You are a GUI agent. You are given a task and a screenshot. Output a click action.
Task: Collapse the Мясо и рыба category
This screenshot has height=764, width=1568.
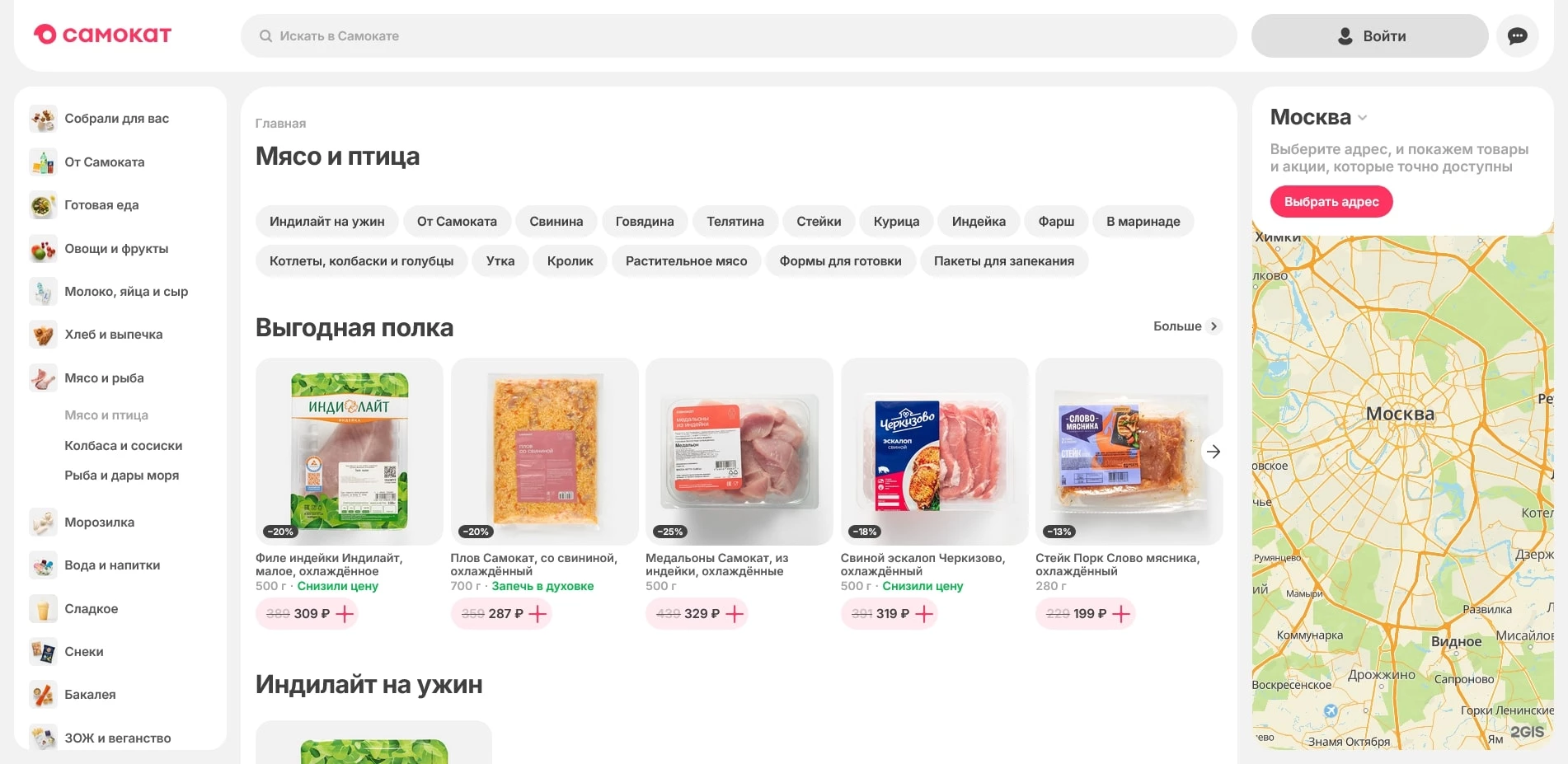pyautogui.click(x=104, y=378)
